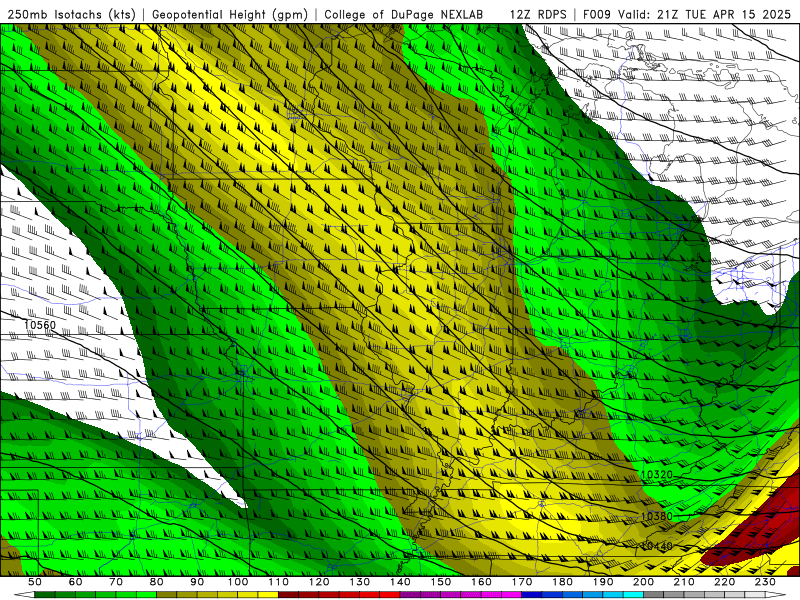Click the 140 value on the color scale
The image size is (800, 600).
point(400,582)
